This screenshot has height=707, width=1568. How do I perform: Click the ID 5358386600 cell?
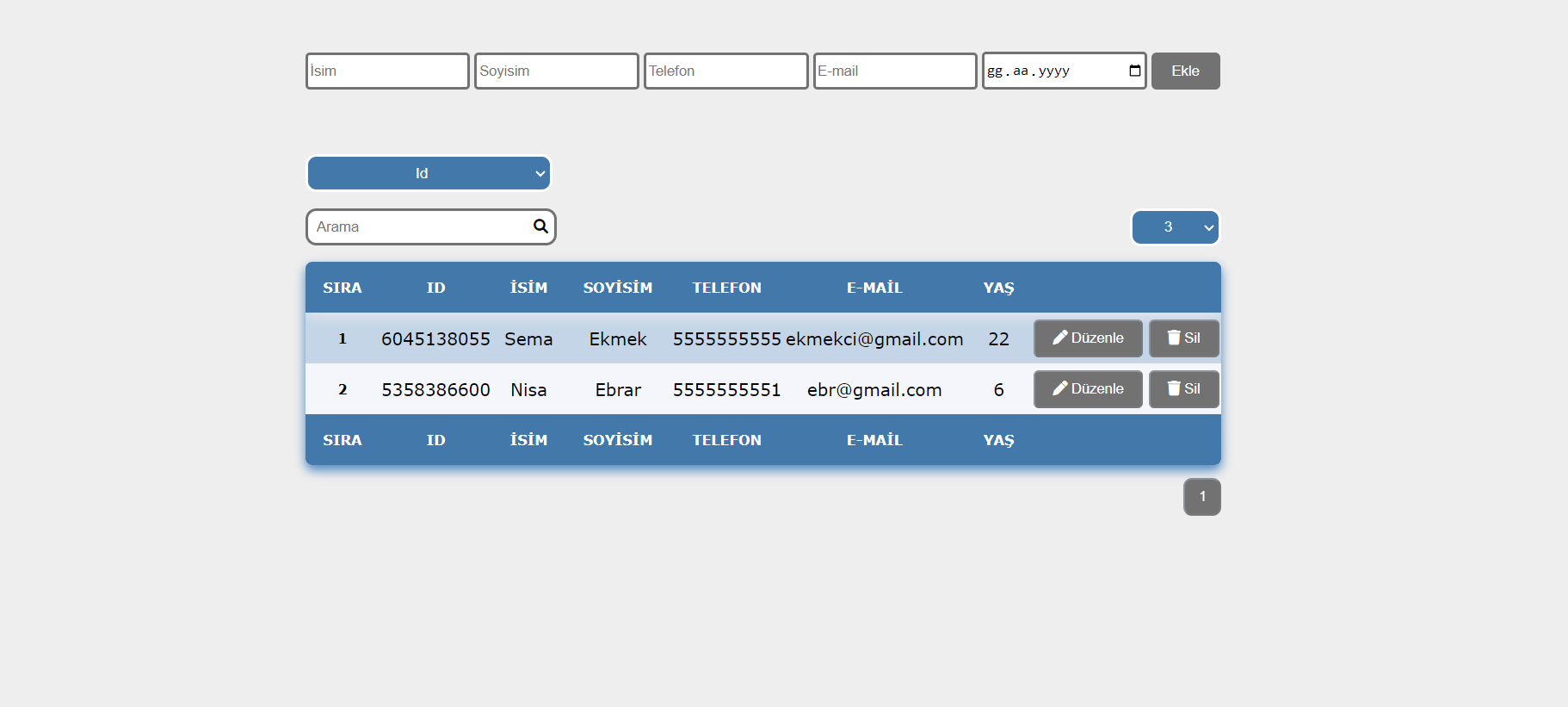click(435, 390)
